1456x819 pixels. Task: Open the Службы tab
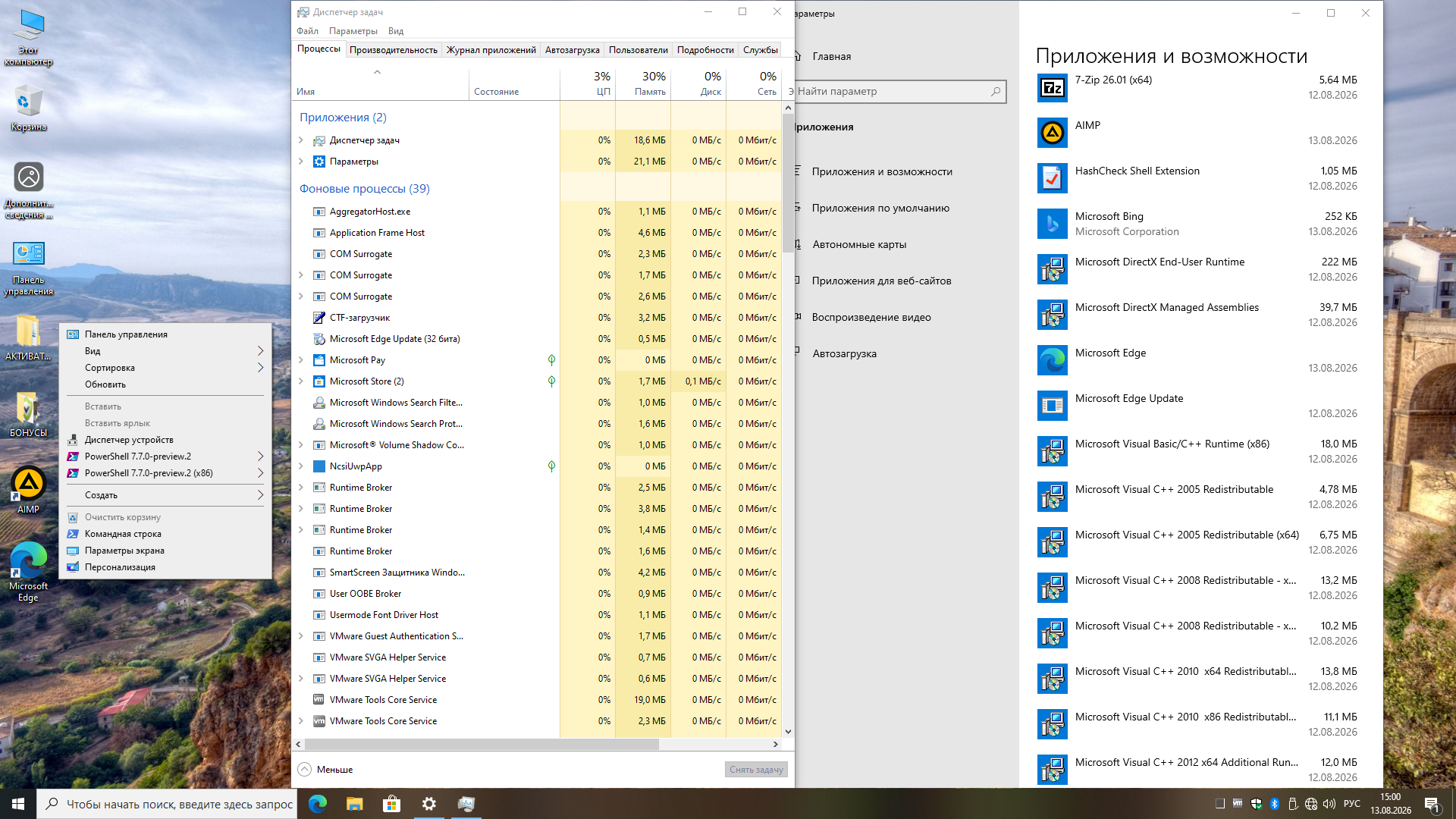761,50
